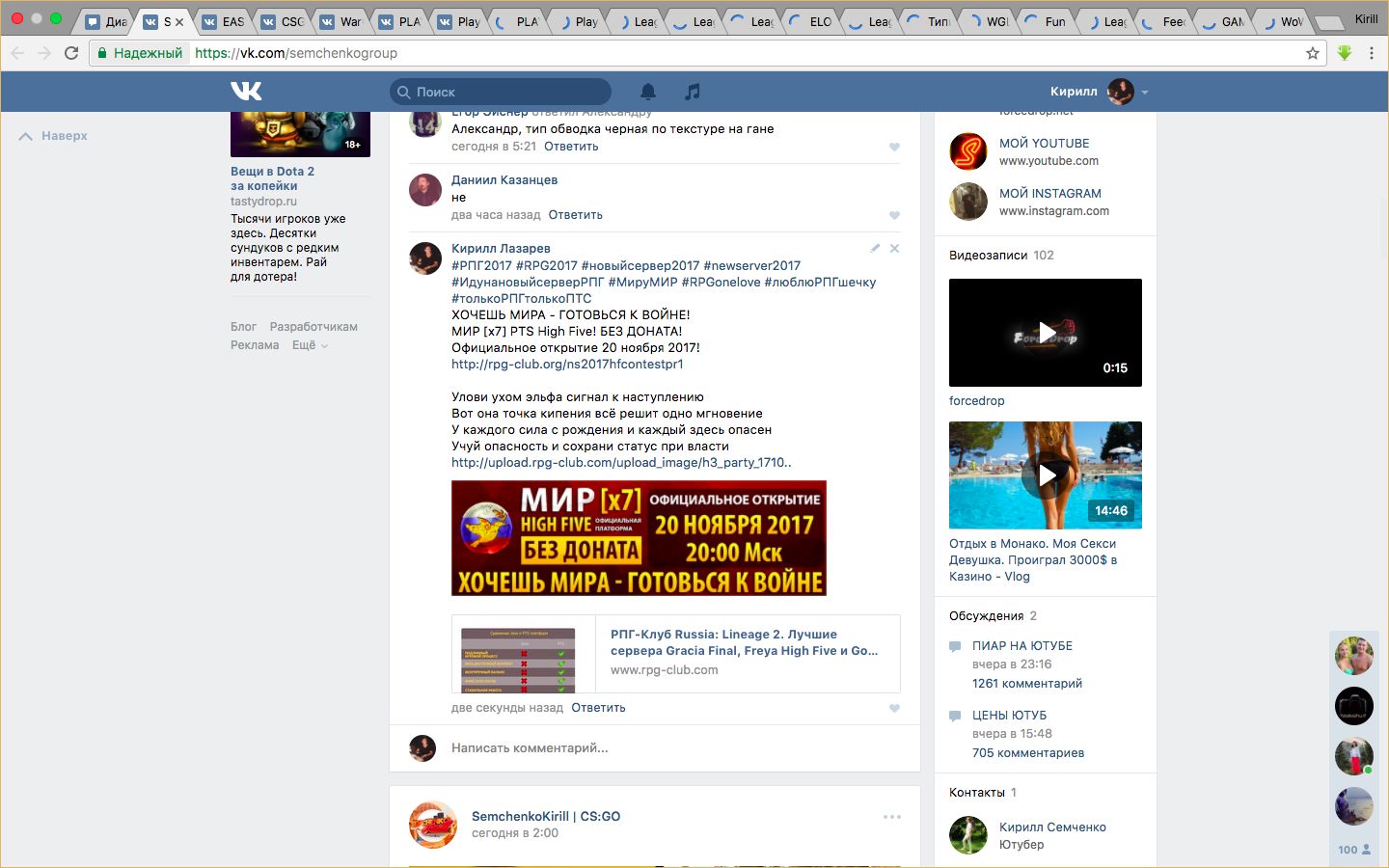Screen dimensions: 1389x868
Task: Edit Кирилл Лазарев's comment with pencil icon
Action: tap(875, 249)
